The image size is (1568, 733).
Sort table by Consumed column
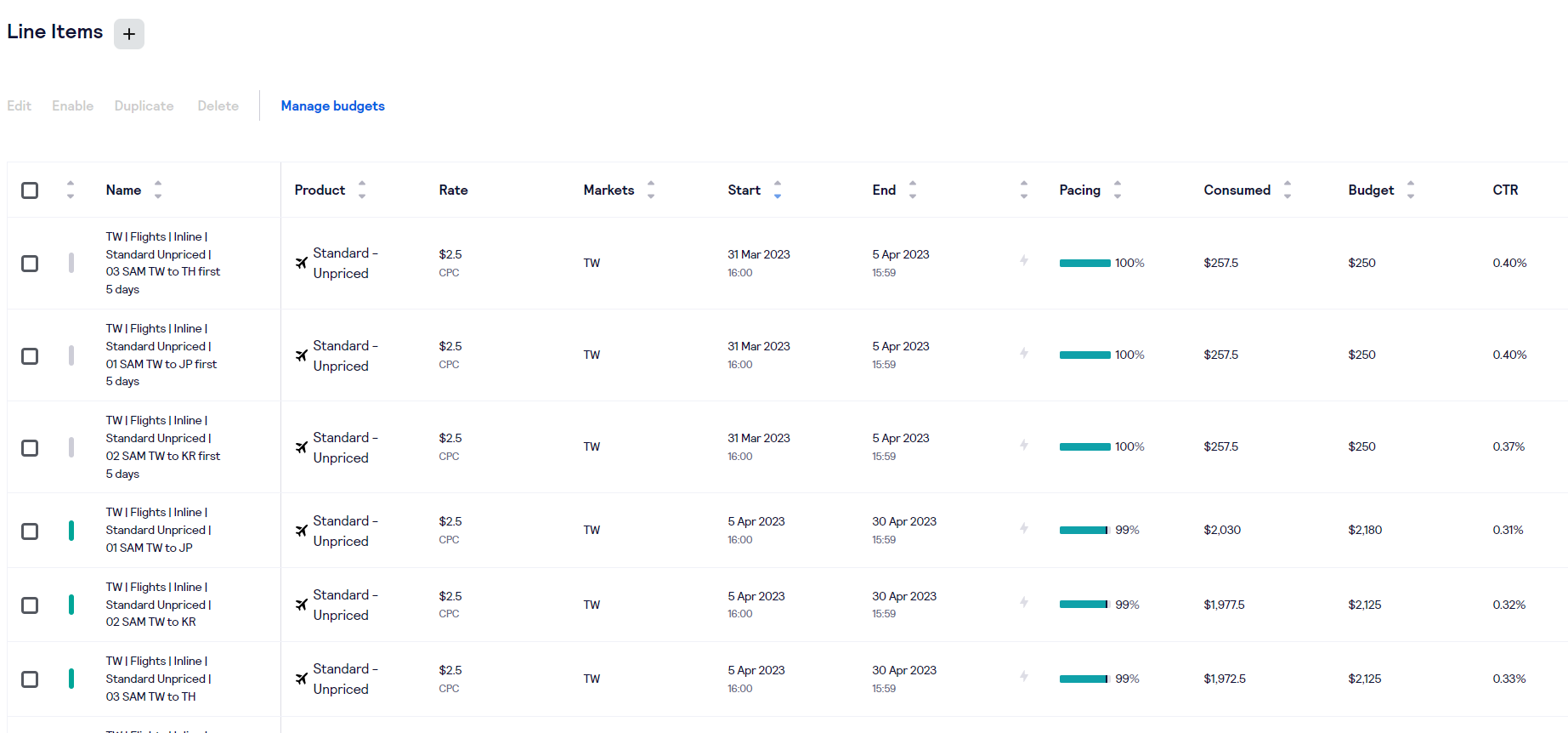point(1288,190)
